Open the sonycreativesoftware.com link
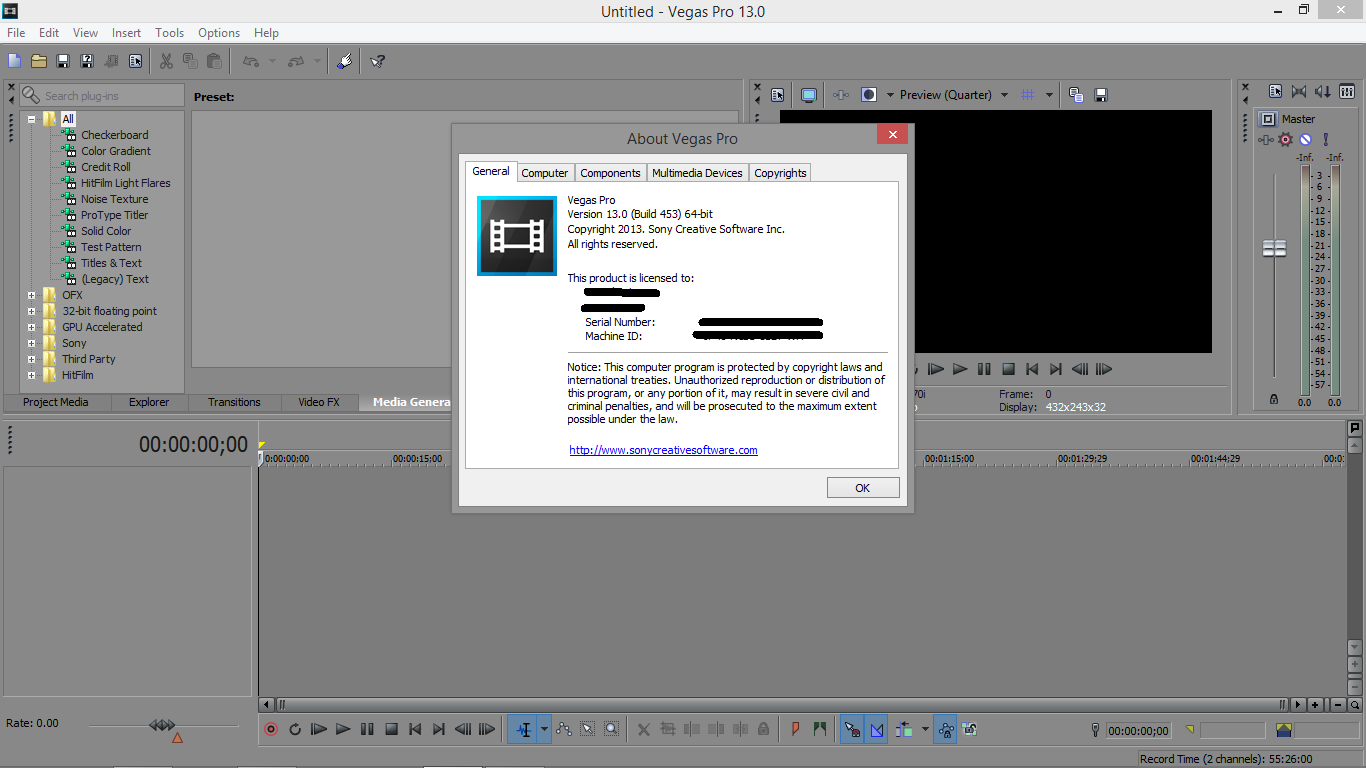The height and width of the screenshot is (768, 1366). point(663,450)
